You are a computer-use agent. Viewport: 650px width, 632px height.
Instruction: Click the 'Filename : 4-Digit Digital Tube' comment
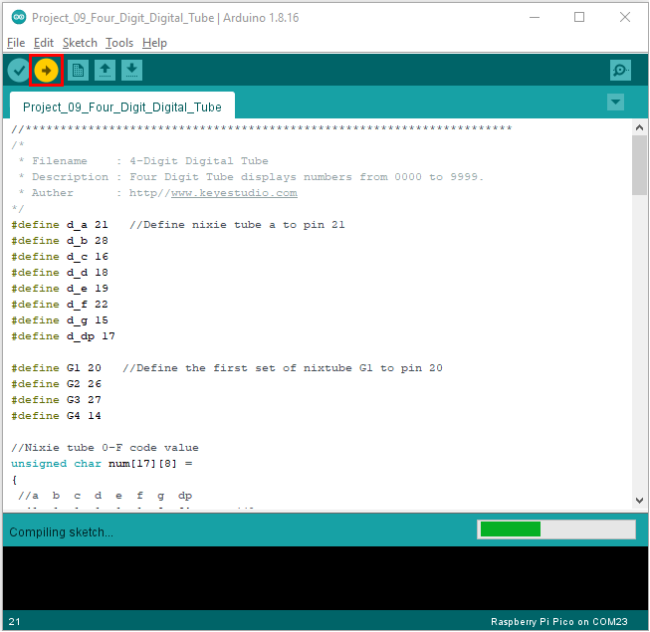click(143, 161)
